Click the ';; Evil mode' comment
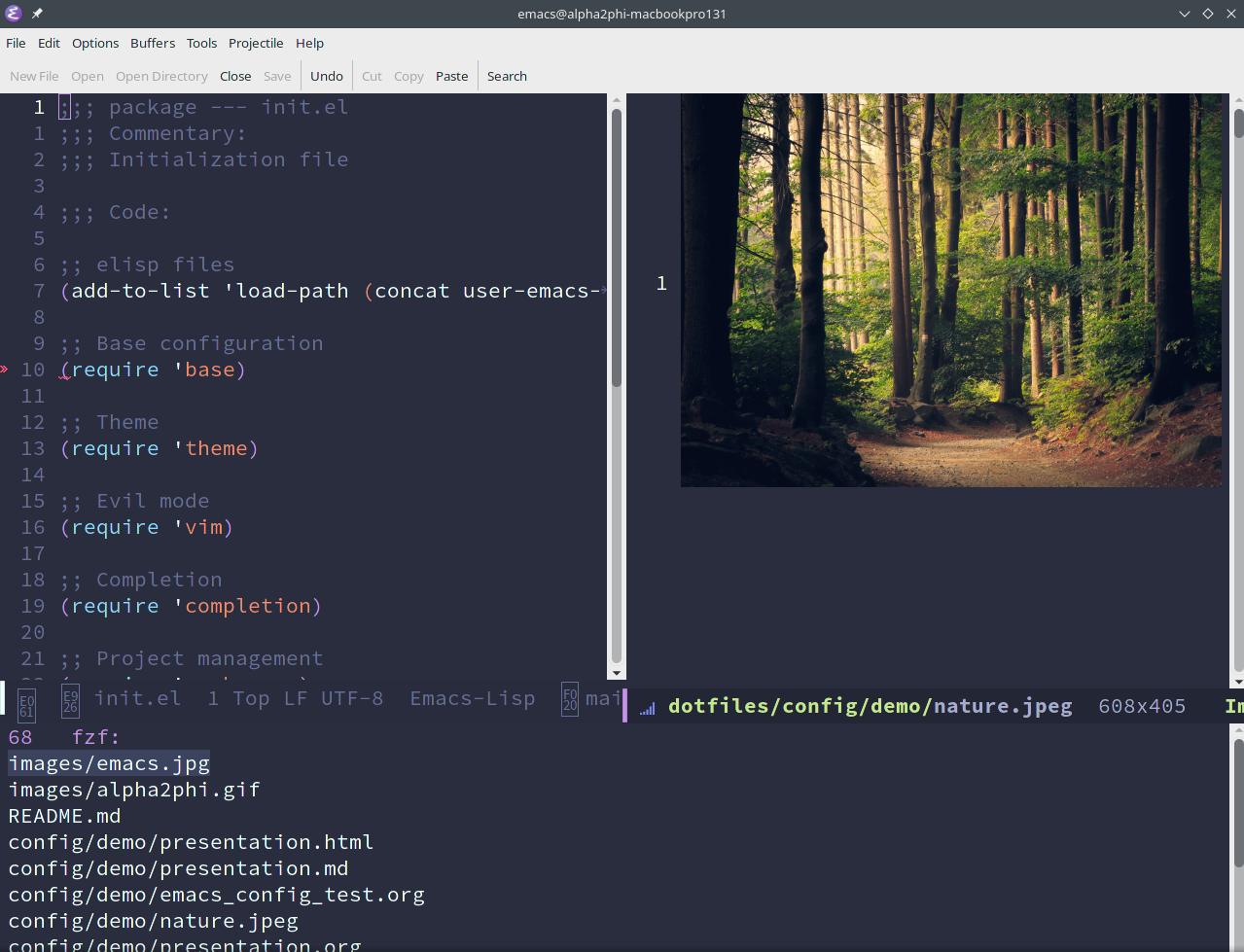1244x952 pixels. (x=134, y=501)
